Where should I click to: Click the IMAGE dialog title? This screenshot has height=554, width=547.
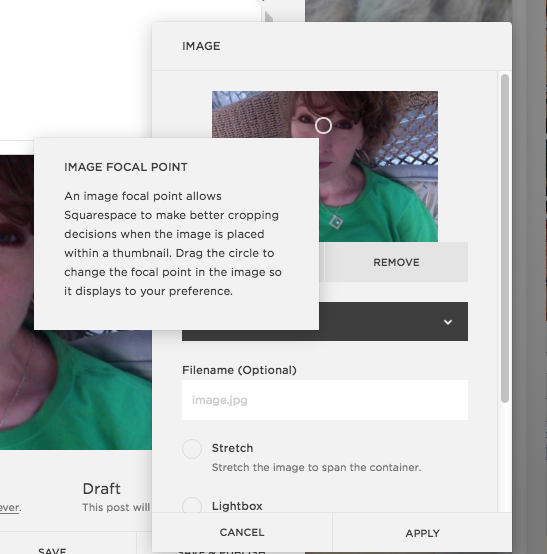coord(201,46)
